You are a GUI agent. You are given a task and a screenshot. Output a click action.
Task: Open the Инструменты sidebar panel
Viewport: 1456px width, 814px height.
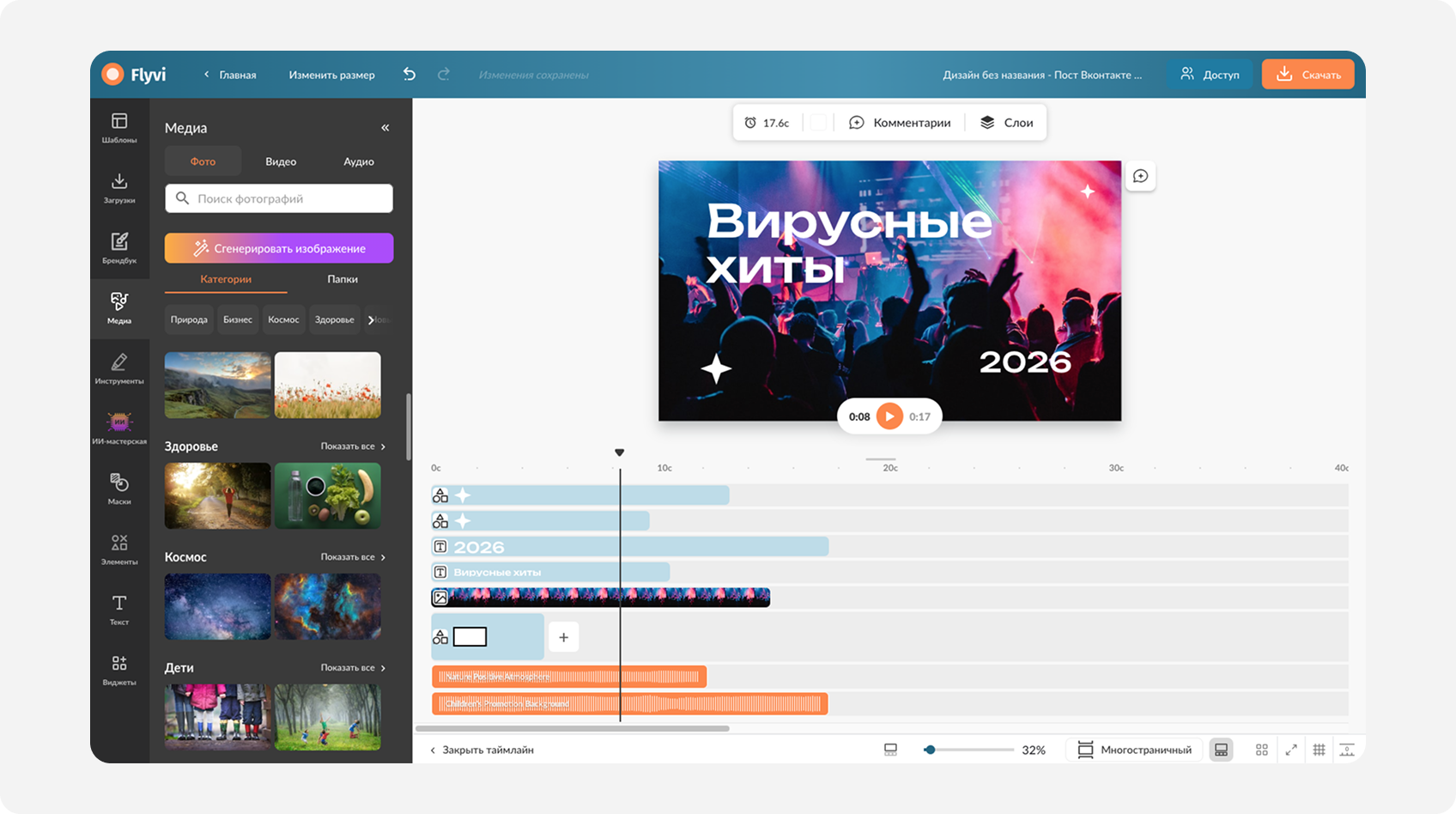[119, 368]
